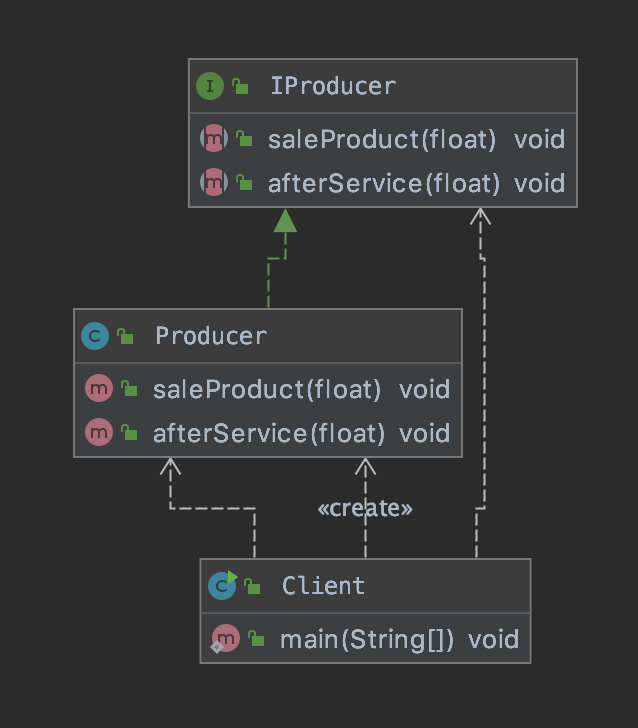Click the static method icon beside main
Viewport: 638px width, 728px height.
[225, 639]
